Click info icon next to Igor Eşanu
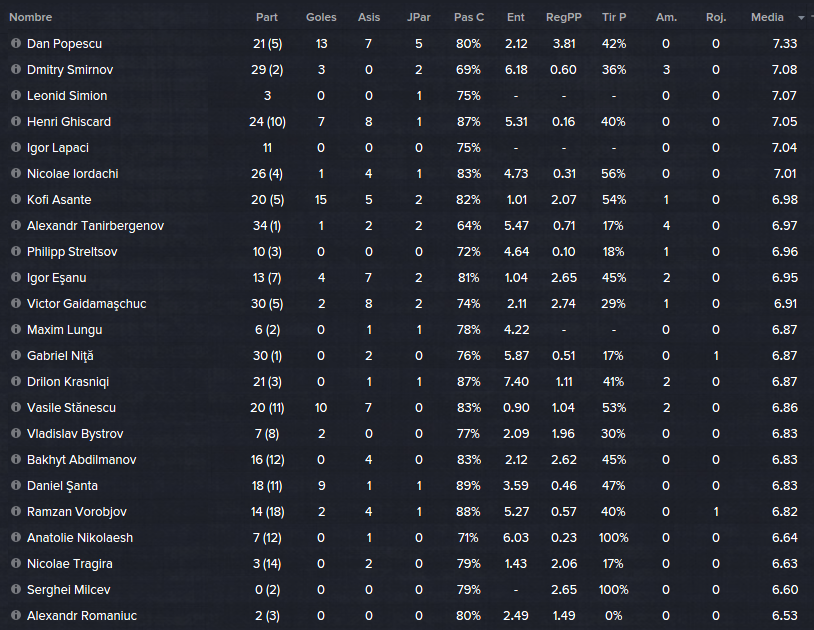The image size is (814, 630). tap(16, 277)
